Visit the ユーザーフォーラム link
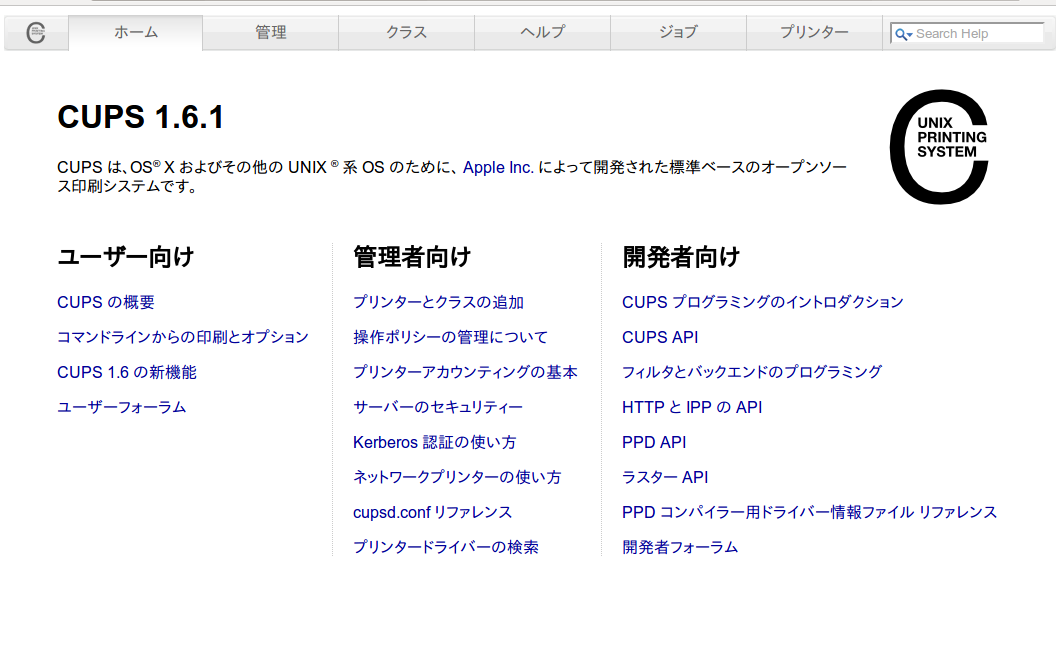Image resolution: width=1056 pixels, height=656 pixels. (x=122, y=407)
